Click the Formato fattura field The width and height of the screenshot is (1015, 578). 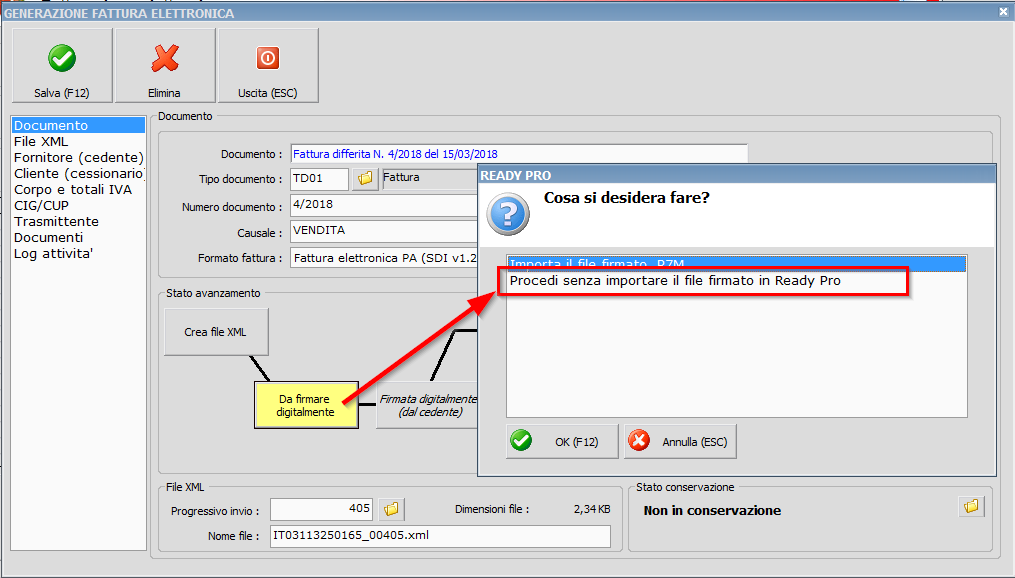coord(385,258)
